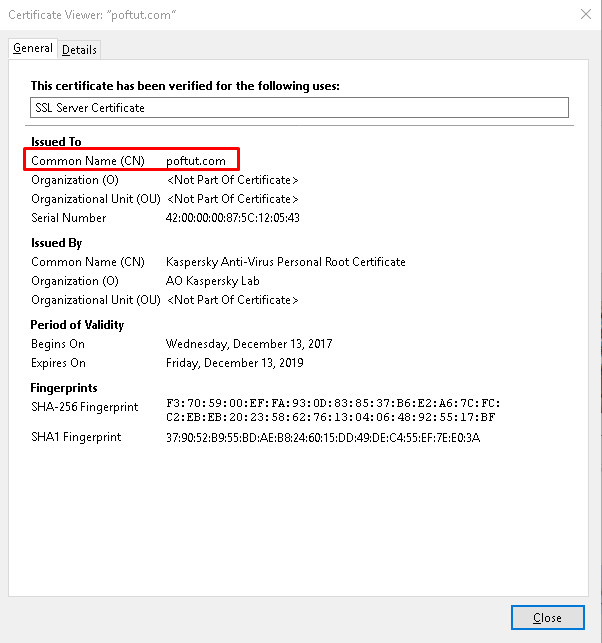Click the Issued To Common Name (CN) label
The width and height of the screenshot is (602, 643).
88,161
